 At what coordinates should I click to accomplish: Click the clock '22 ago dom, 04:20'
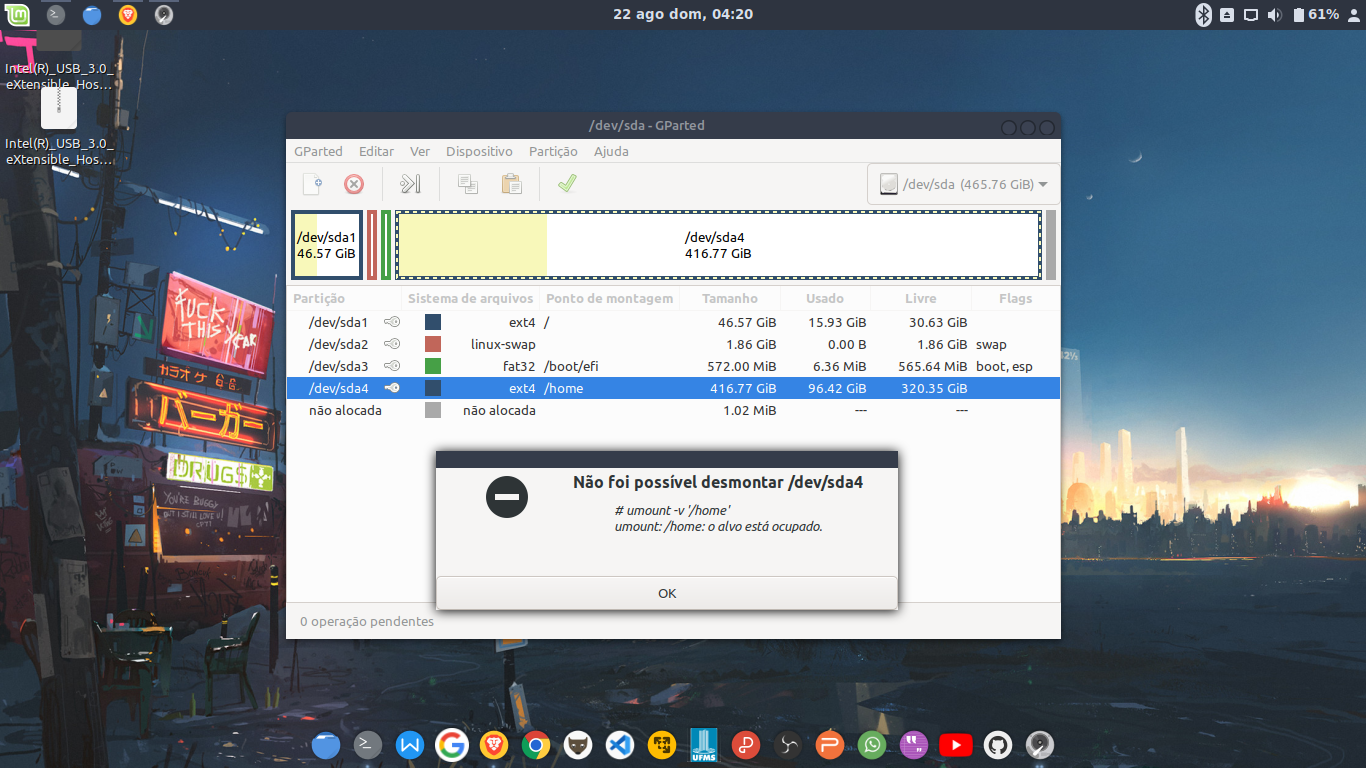coord(683,14)
